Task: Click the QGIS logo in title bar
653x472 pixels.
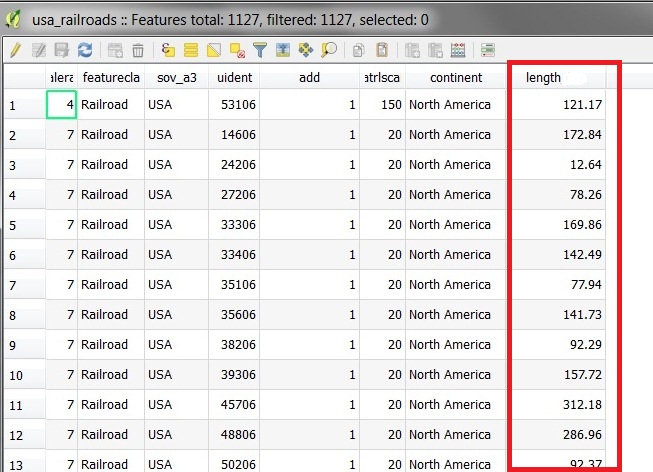Action: coord(14,19)
